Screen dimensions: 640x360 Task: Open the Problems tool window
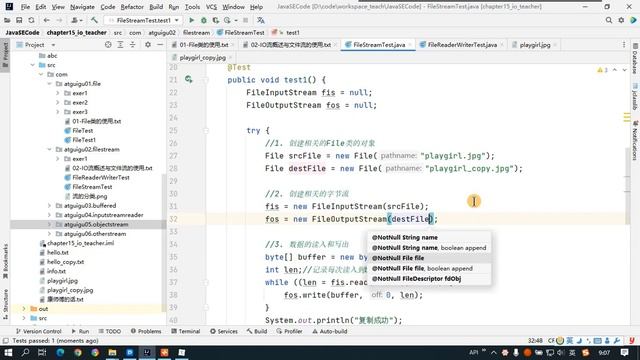click(146, 331)
